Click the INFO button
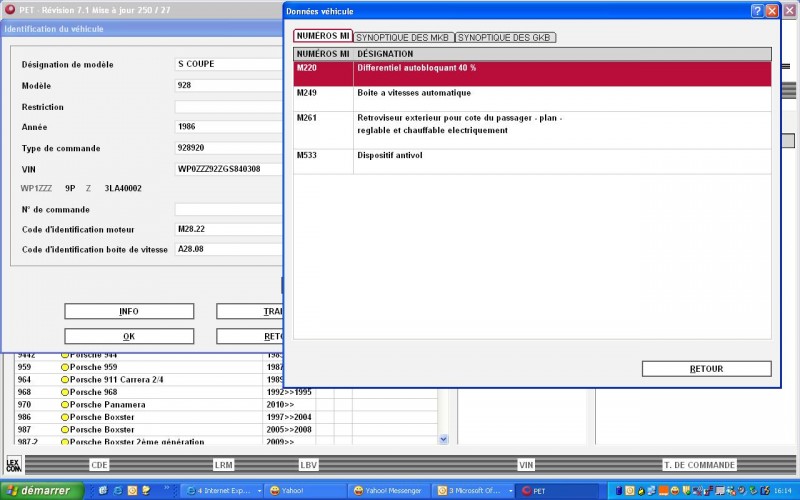800x500 pixels. [x=129, y=311]
